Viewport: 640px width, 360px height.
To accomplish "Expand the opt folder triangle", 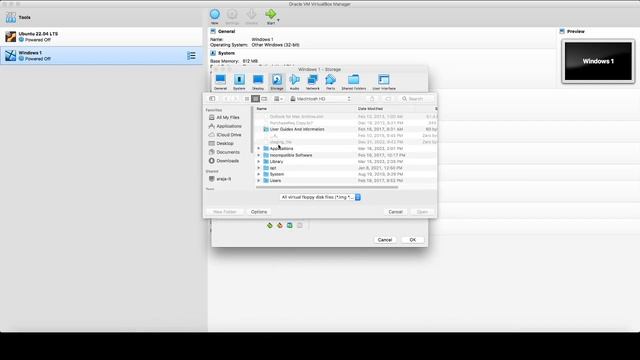I will 258,168.
